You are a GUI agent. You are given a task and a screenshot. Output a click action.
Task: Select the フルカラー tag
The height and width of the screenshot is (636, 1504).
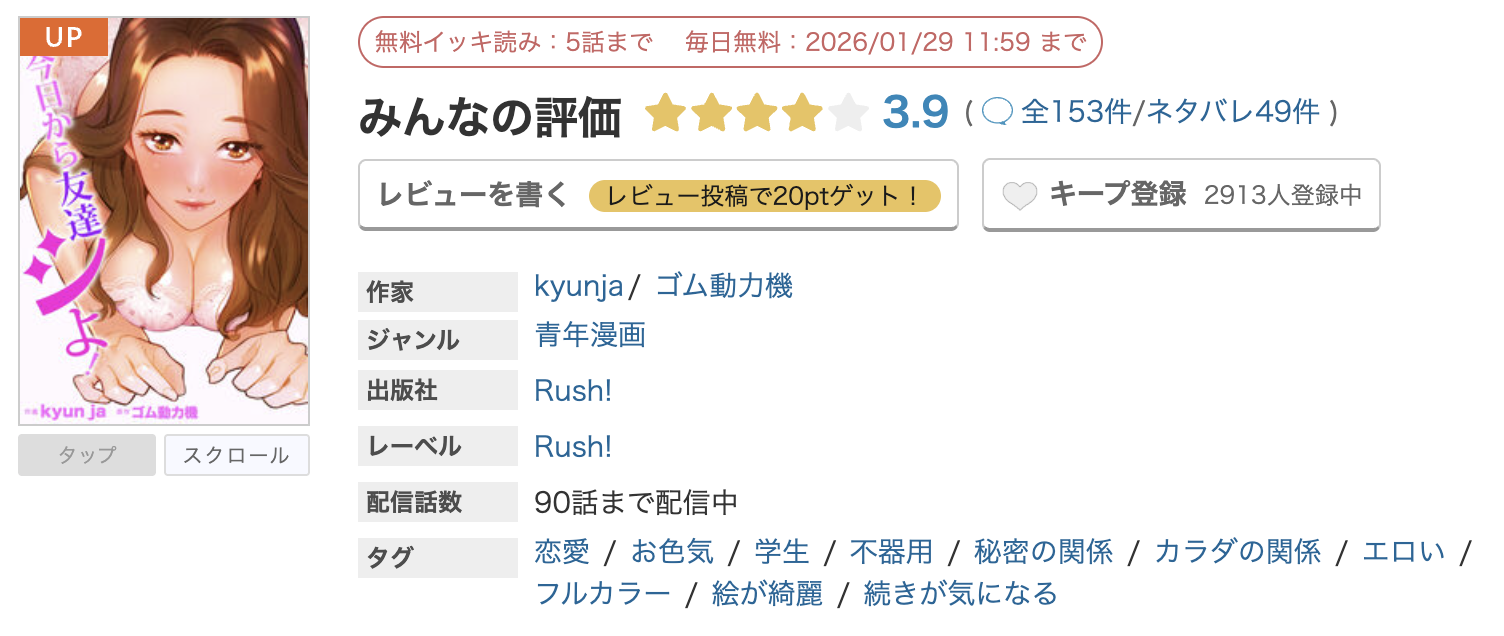click(603, 594)
